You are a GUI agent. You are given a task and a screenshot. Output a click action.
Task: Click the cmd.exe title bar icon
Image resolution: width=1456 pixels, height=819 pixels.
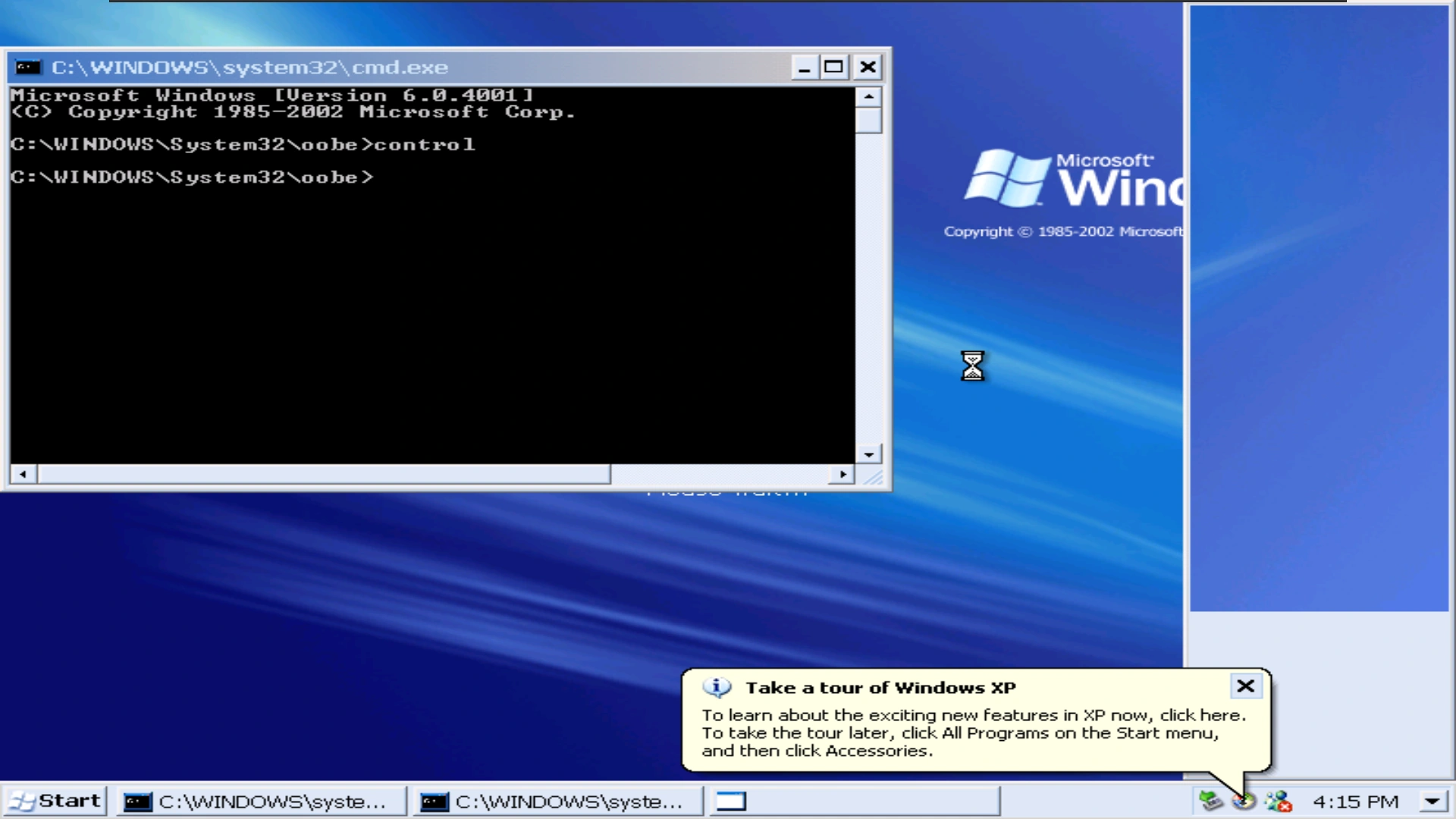pyautogui.click(x=28, y=67)
